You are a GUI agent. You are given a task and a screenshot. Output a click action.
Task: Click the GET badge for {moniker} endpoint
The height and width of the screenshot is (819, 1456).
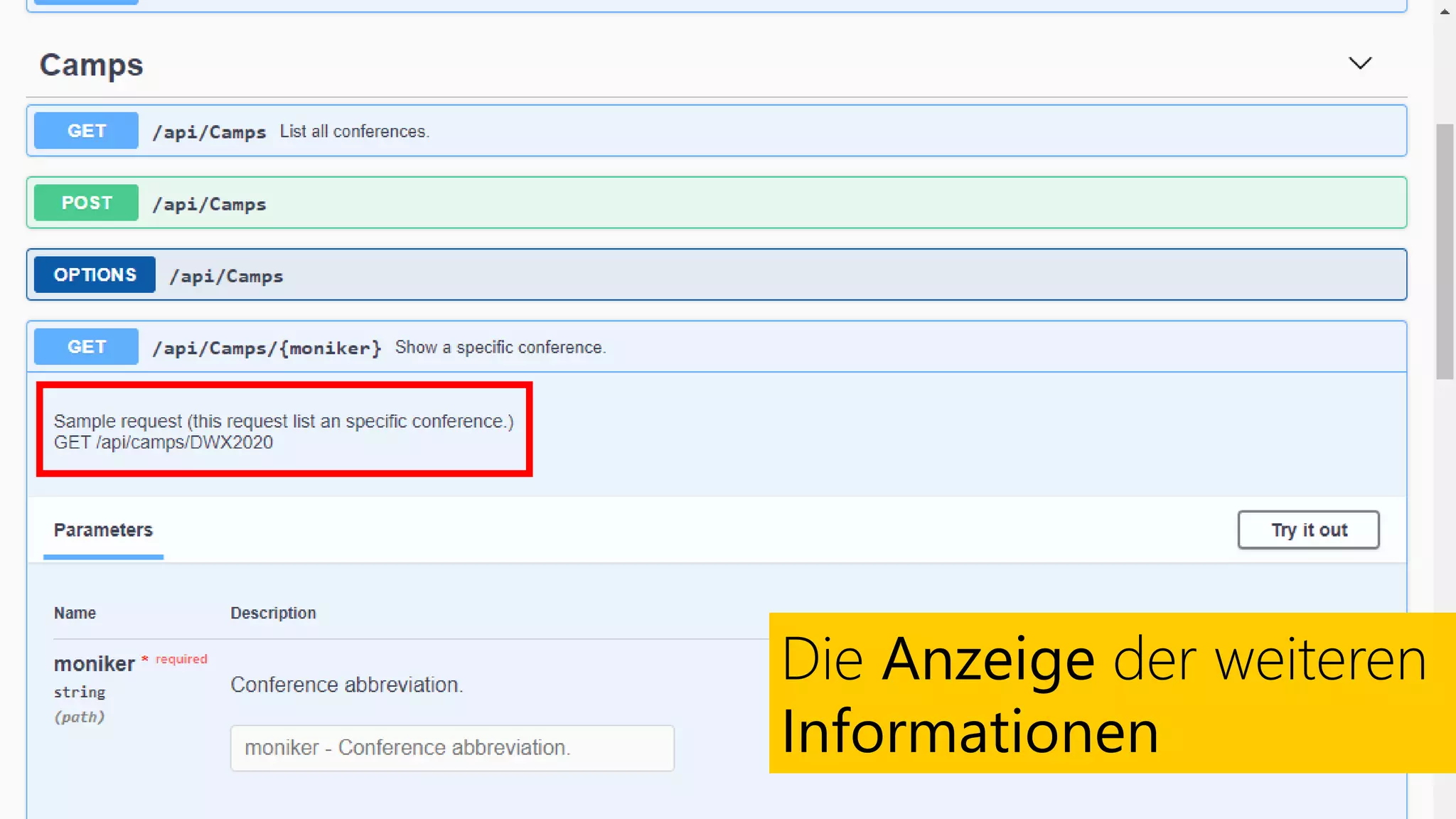(86, 347)
